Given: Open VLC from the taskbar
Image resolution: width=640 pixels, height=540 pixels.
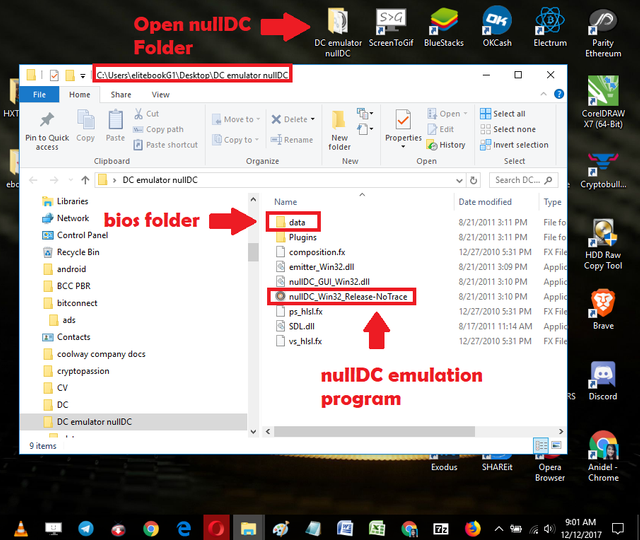Looking at the screenshot, I should pyautogui.click(x=21, y=529).
